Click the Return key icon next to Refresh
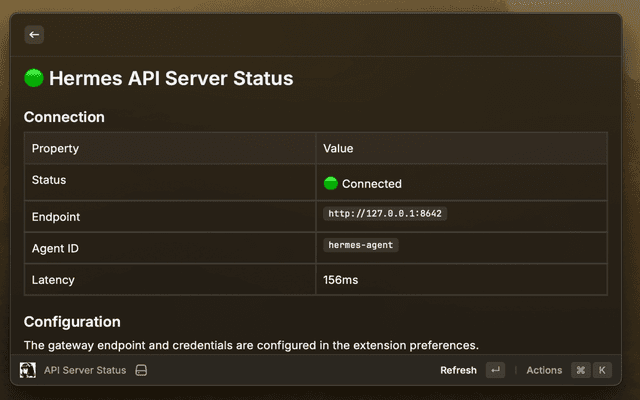 point(496,370)
